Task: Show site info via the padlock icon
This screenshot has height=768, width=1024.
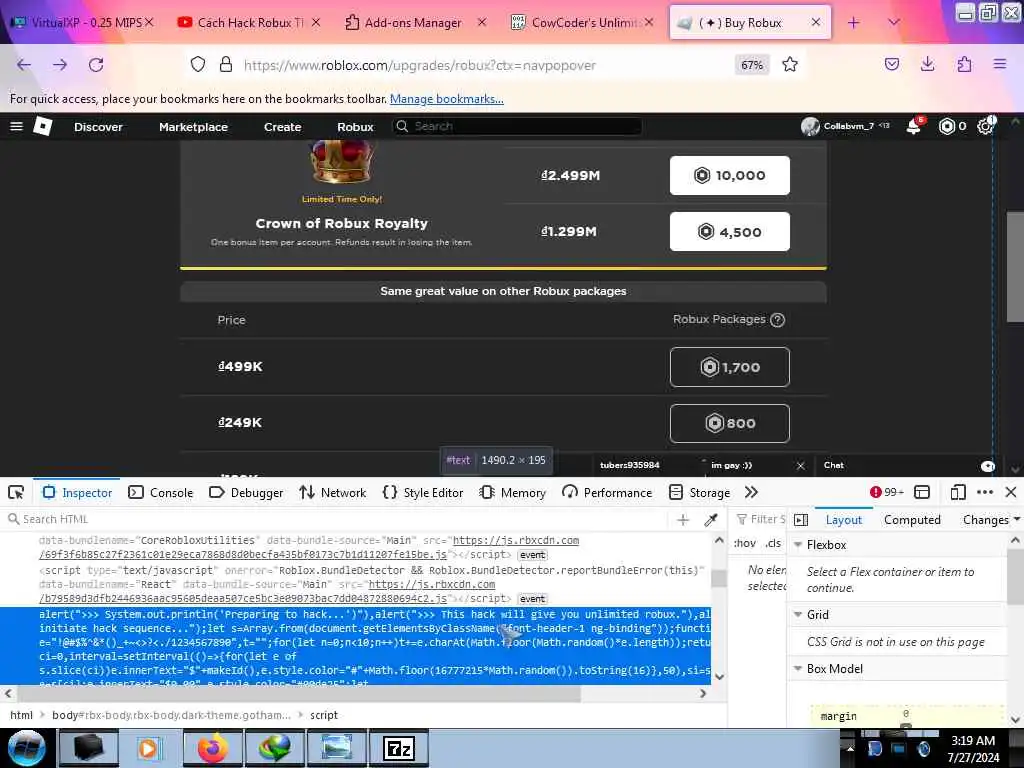Action: [x=226, y=64]
